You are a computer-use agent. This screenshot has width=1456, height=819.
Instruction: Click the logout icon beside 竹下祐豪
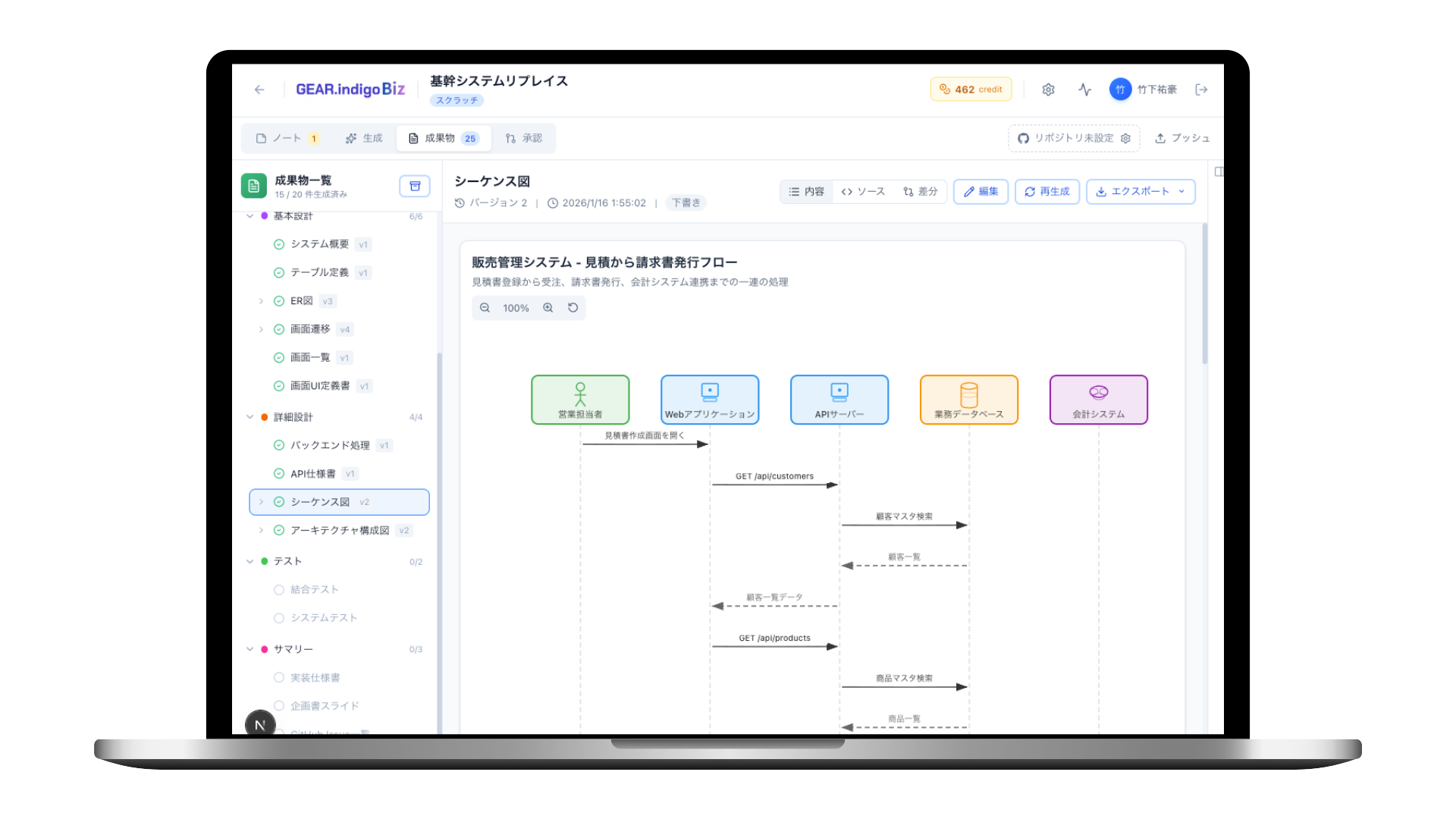tap(1201, 89)
